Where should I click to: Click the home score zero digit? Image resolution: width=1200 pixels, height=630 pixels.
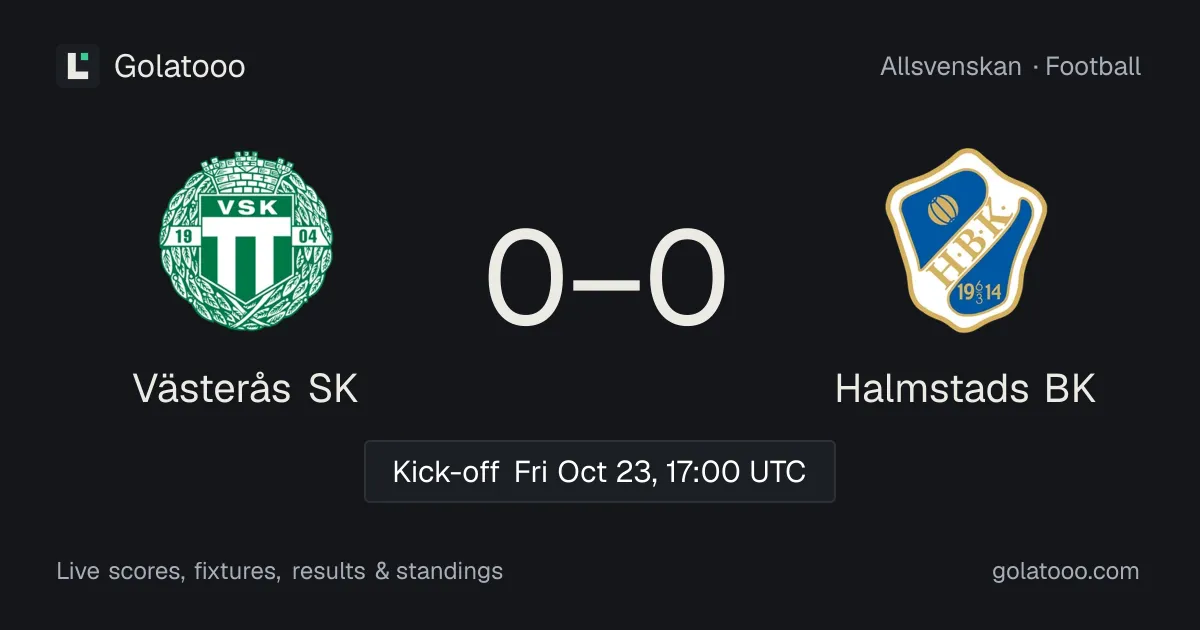[525, 279]
